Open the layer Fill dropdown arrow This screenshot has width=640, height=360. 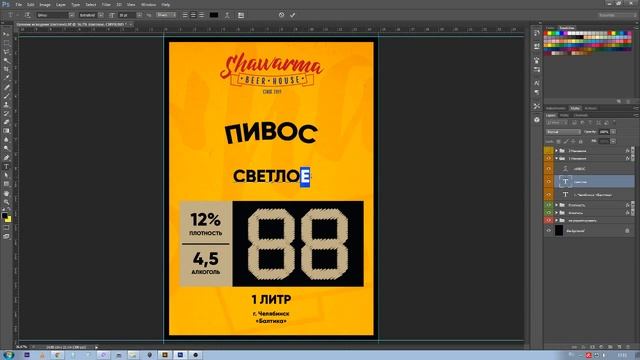click(x=613, y=141)
